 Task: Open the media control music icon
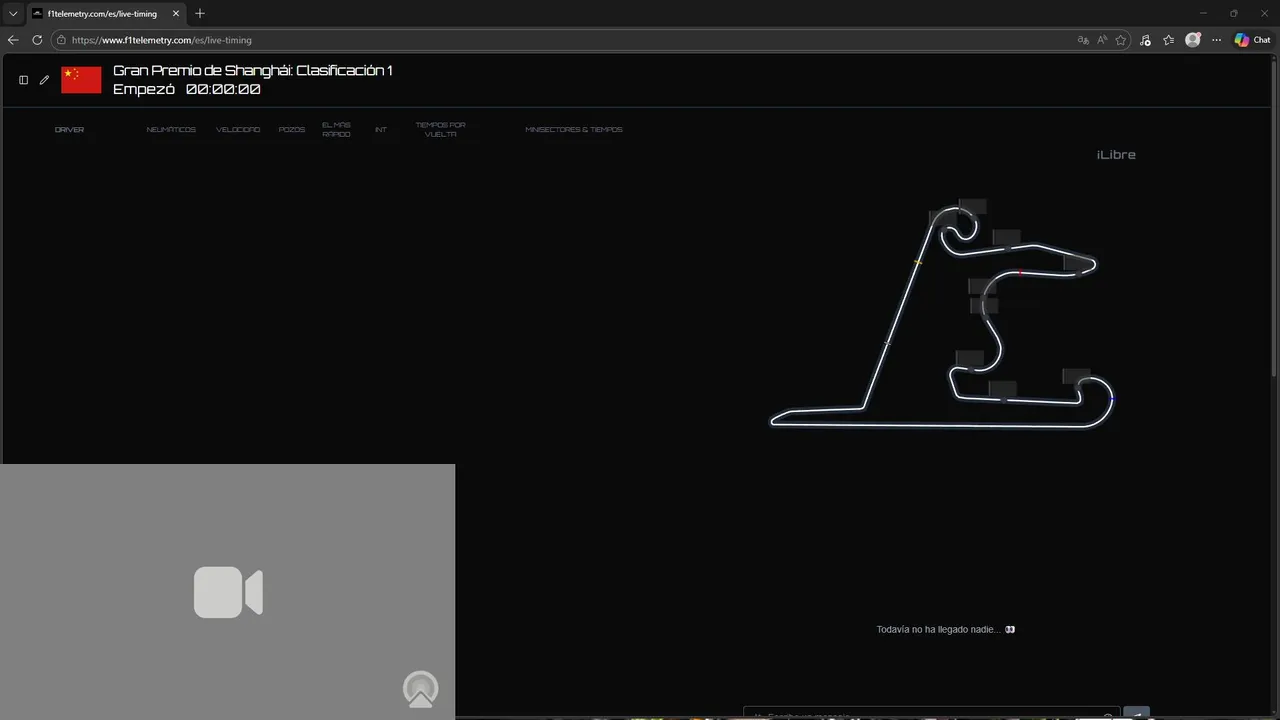pyautogui.click(x=1145, y=40)
